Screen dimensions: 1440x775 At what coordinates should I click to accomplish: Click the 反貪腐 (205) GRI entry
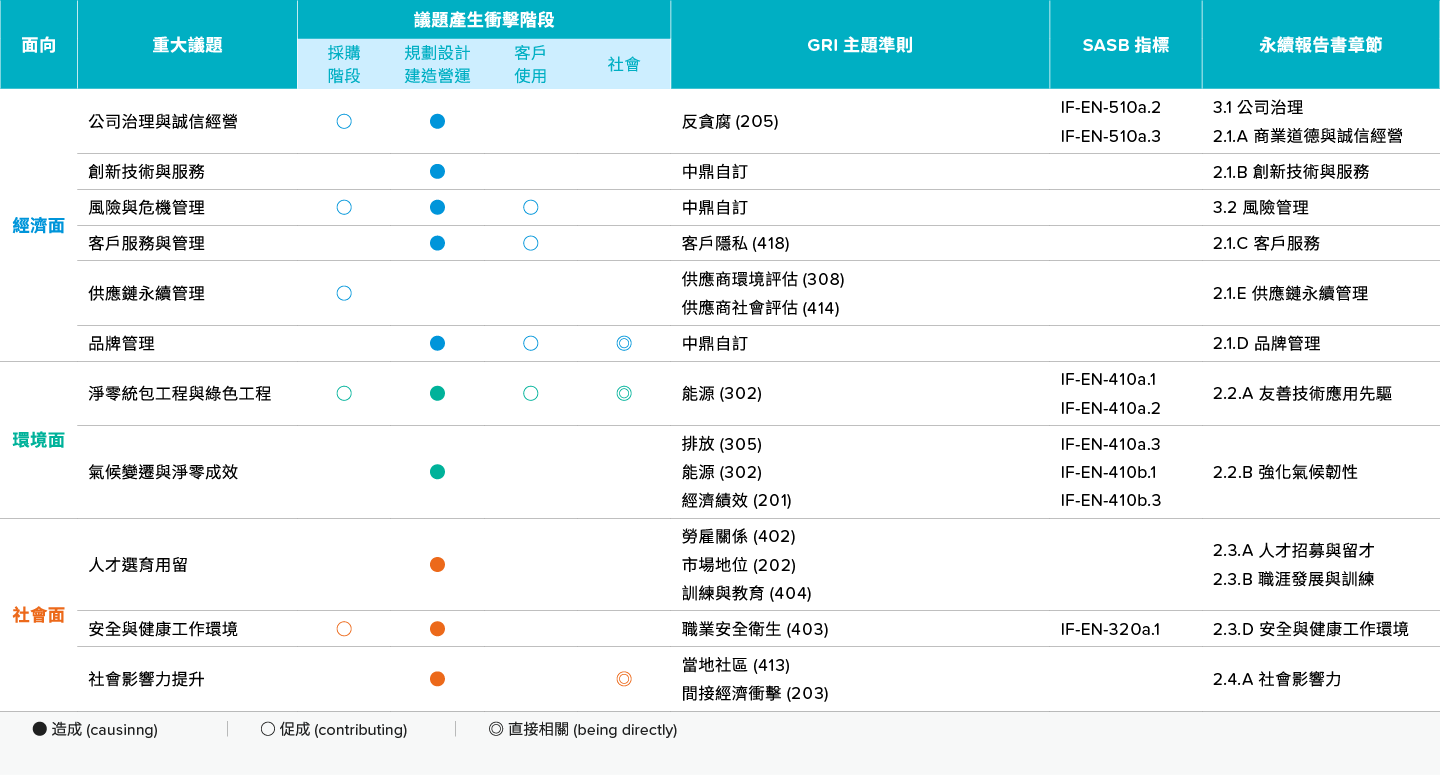tap(730, 121)
